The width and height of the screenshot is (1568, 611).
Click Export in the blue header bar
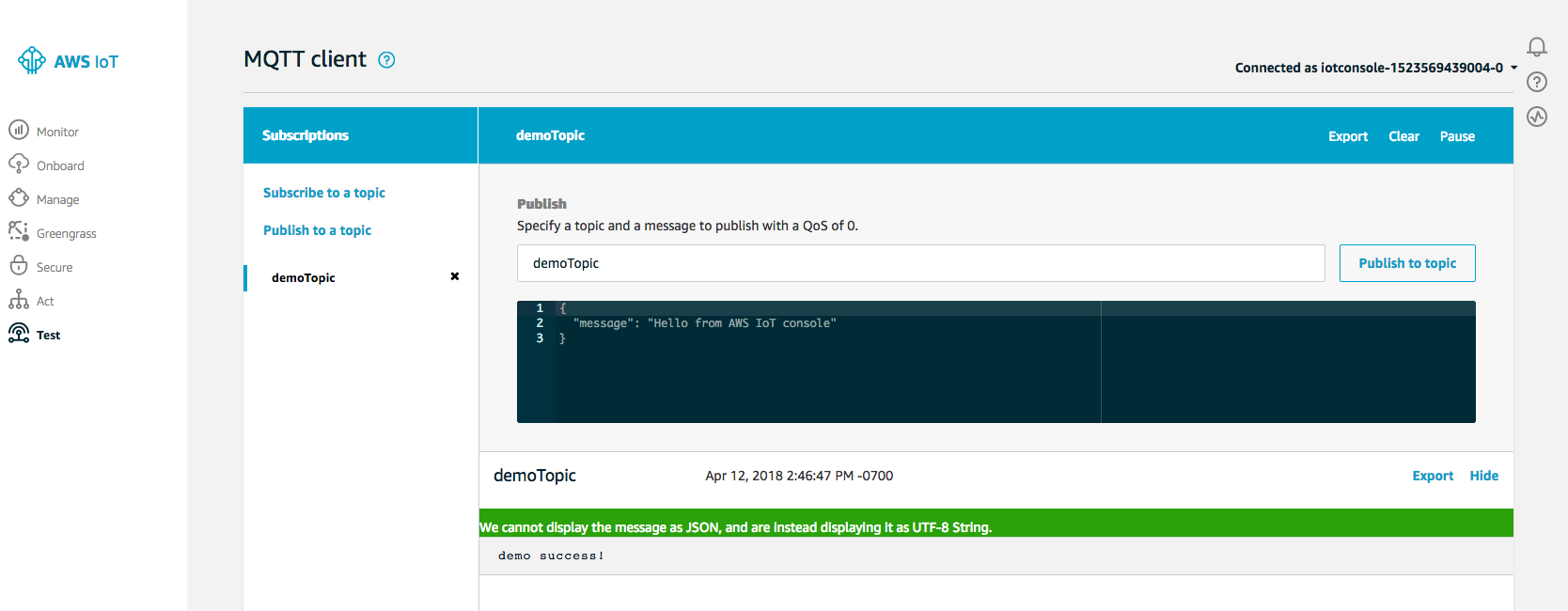[1348, 136]
